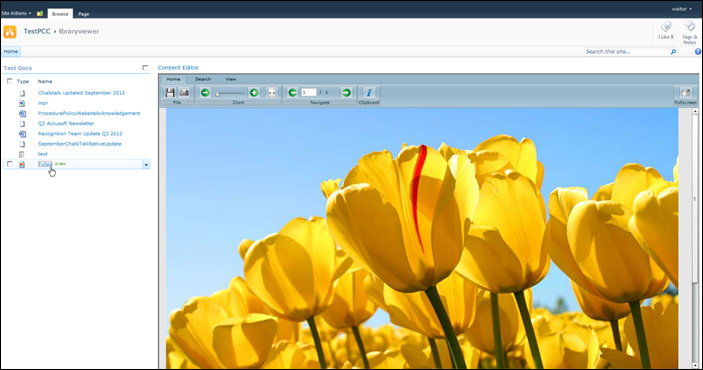Click the Test Docs web part title
This screenshot has width=703, height=370.
pyautogui.click(x=17, y=68)
